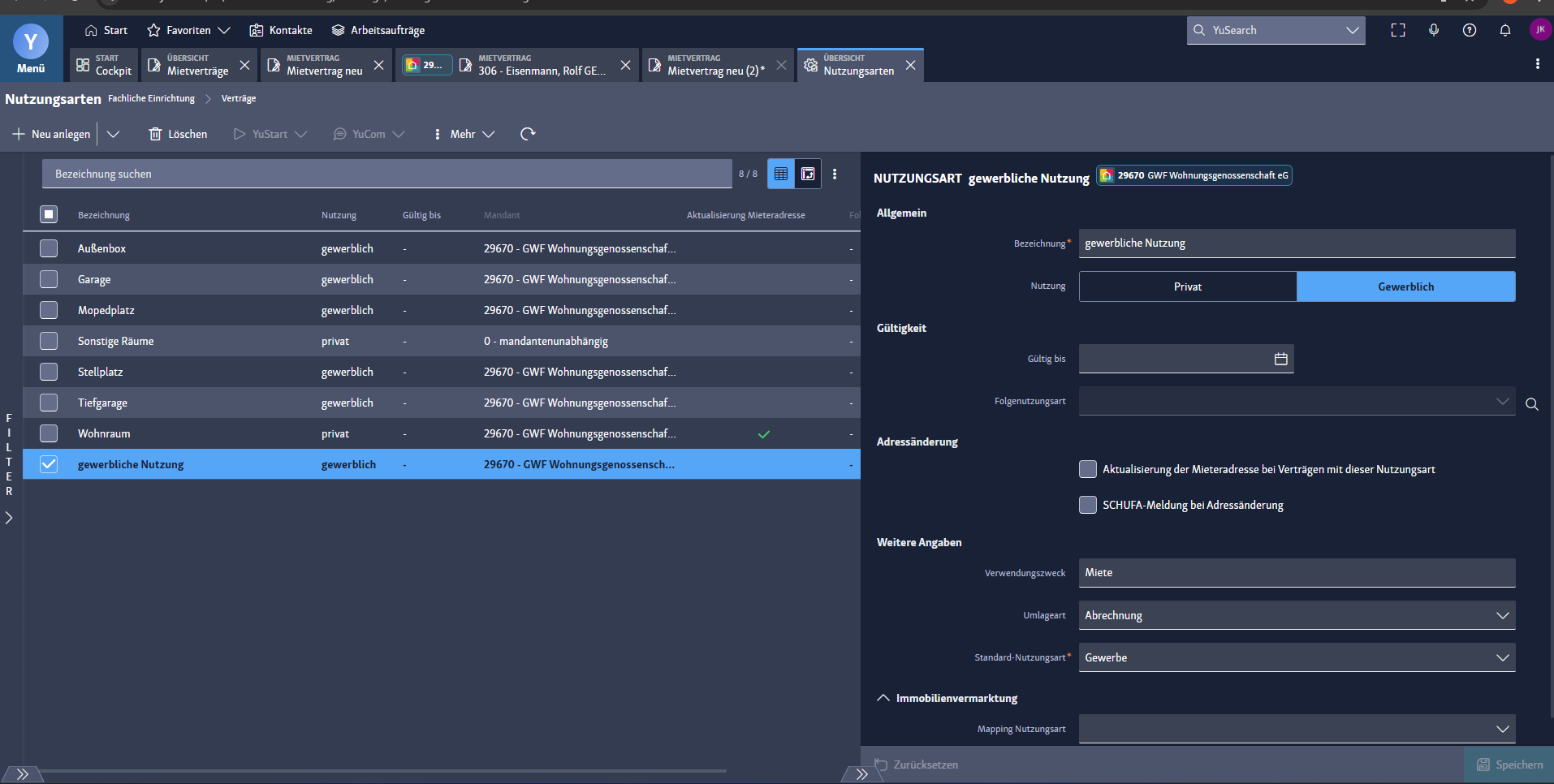Screen dimensions: 1554x784
Task: Open the notifications bell
Action: click(x=1504, y=30)
